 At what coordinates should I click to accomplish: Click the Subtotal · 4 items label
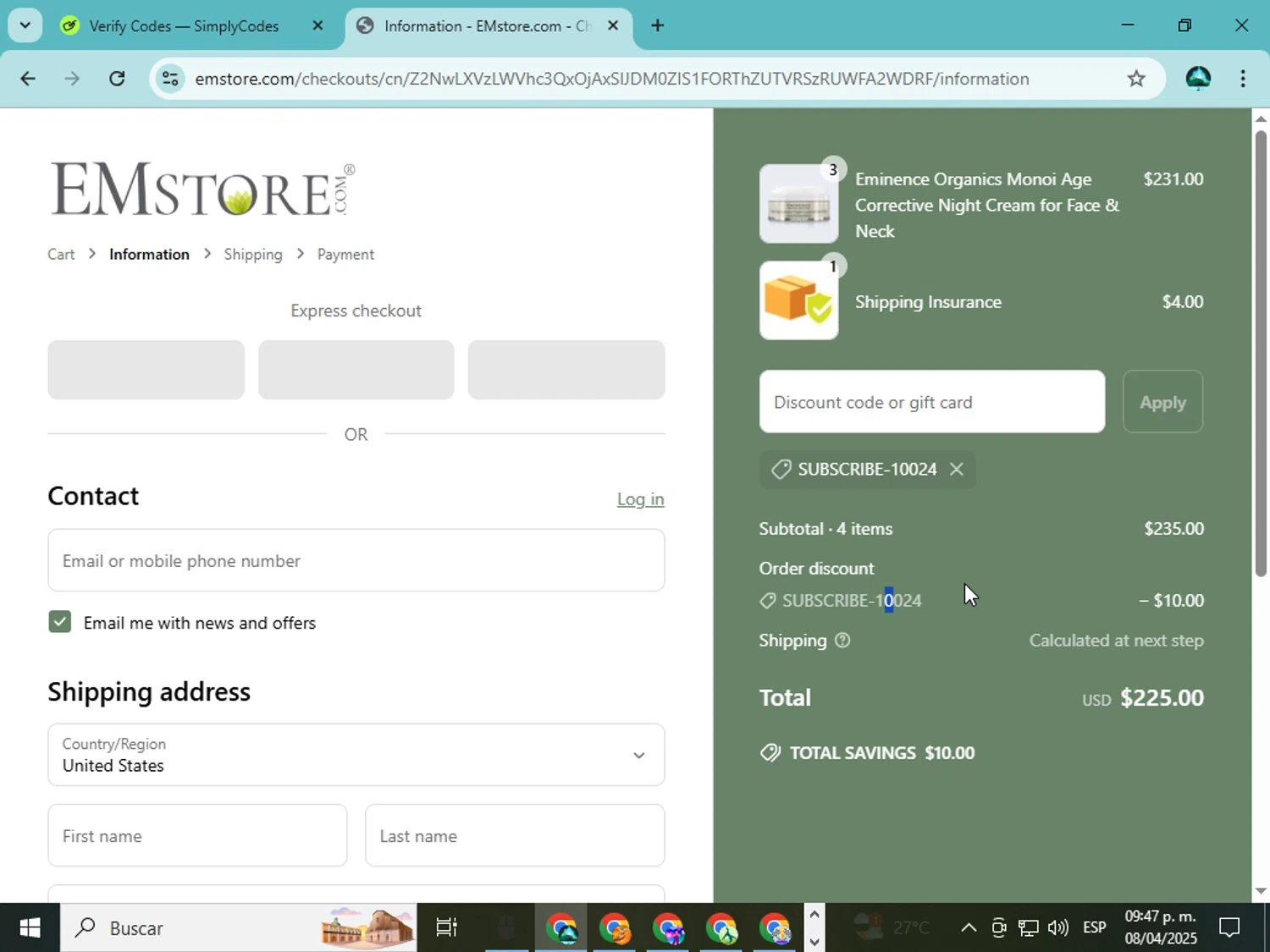[825, 529]
